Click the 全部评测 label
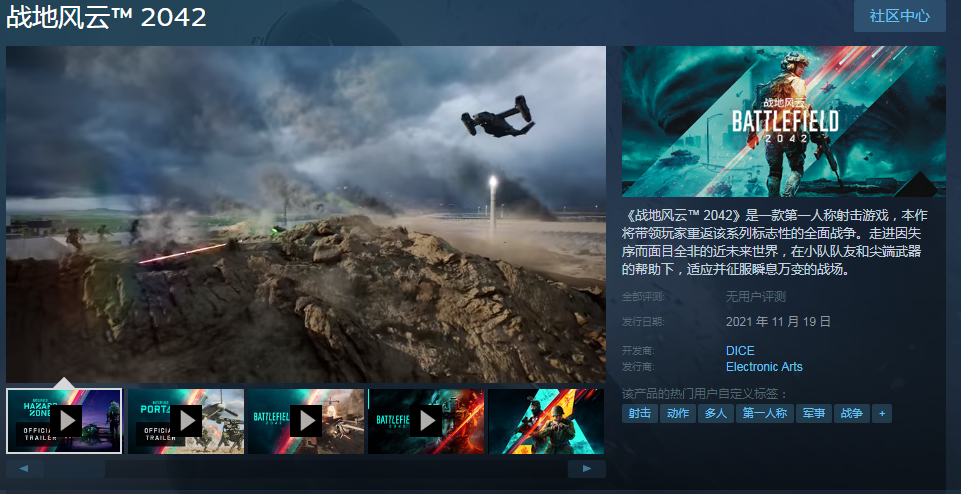The height and width of the screenshot is (494, 961). (x=643, y=297)
